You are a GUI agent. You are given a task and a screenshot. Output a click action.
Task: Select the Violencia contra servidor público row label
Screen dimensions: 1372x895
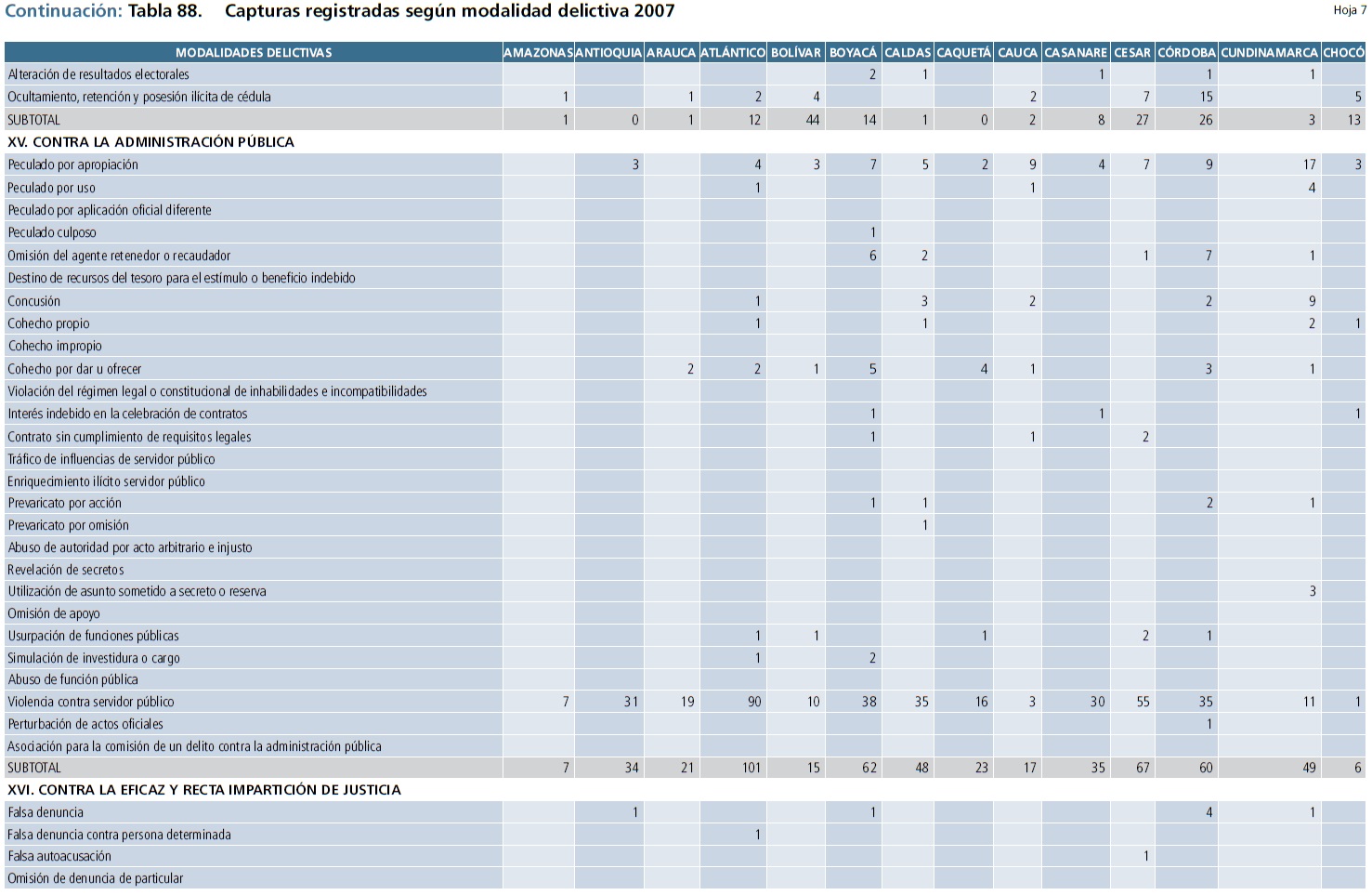(91, 702)
